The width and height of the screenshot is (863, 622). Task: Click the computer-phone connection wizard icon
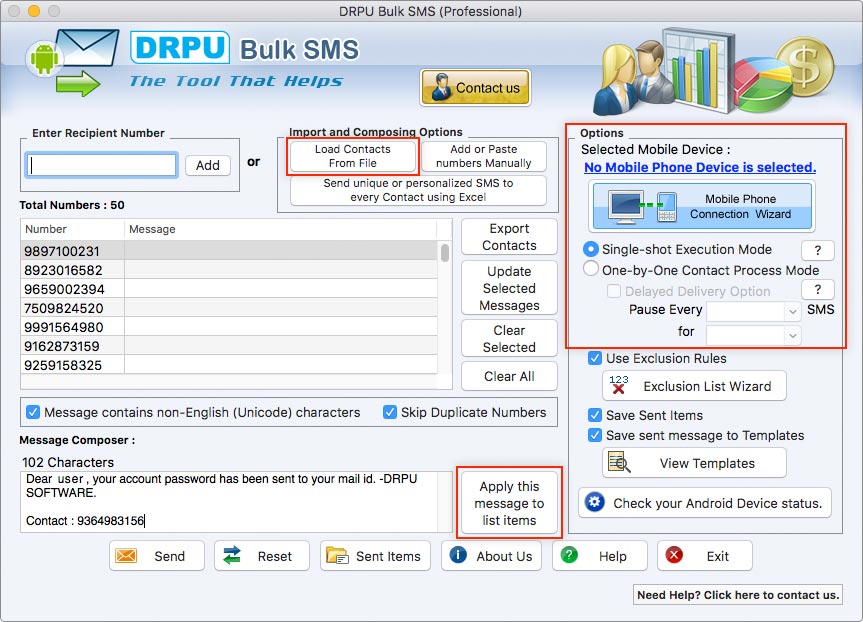click(x=642, y=206)
